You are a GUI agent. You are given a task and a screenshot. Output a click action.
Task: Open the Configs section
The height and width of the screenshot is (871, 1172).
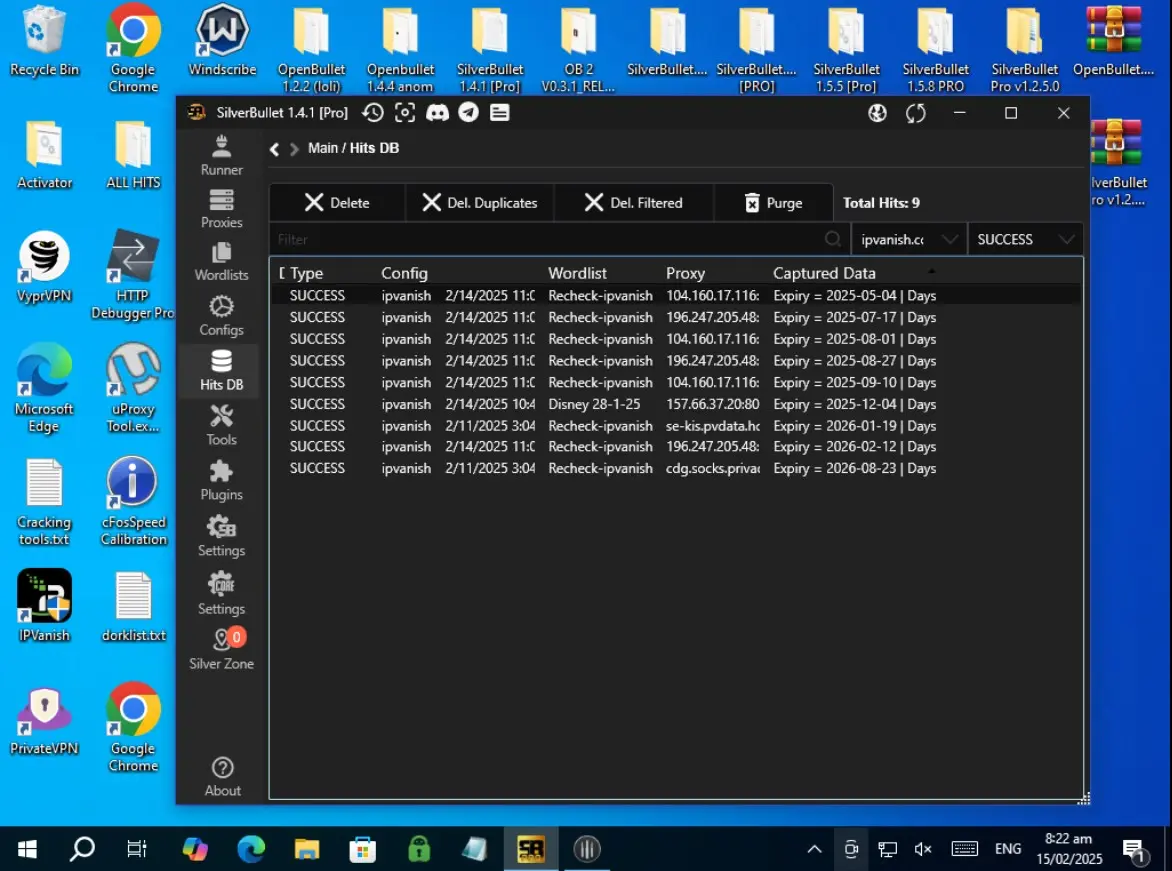click(x=221, y=316)
